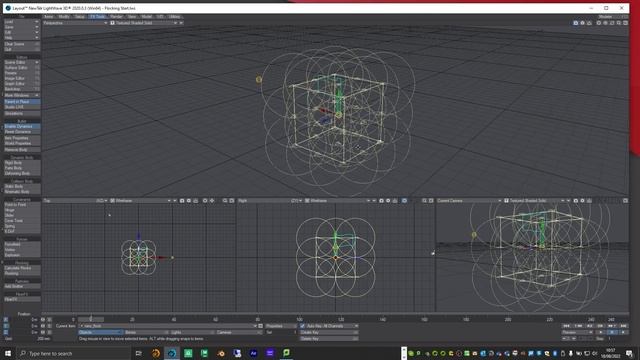Rotate view icon in Right viewport header

coord(388,200)
